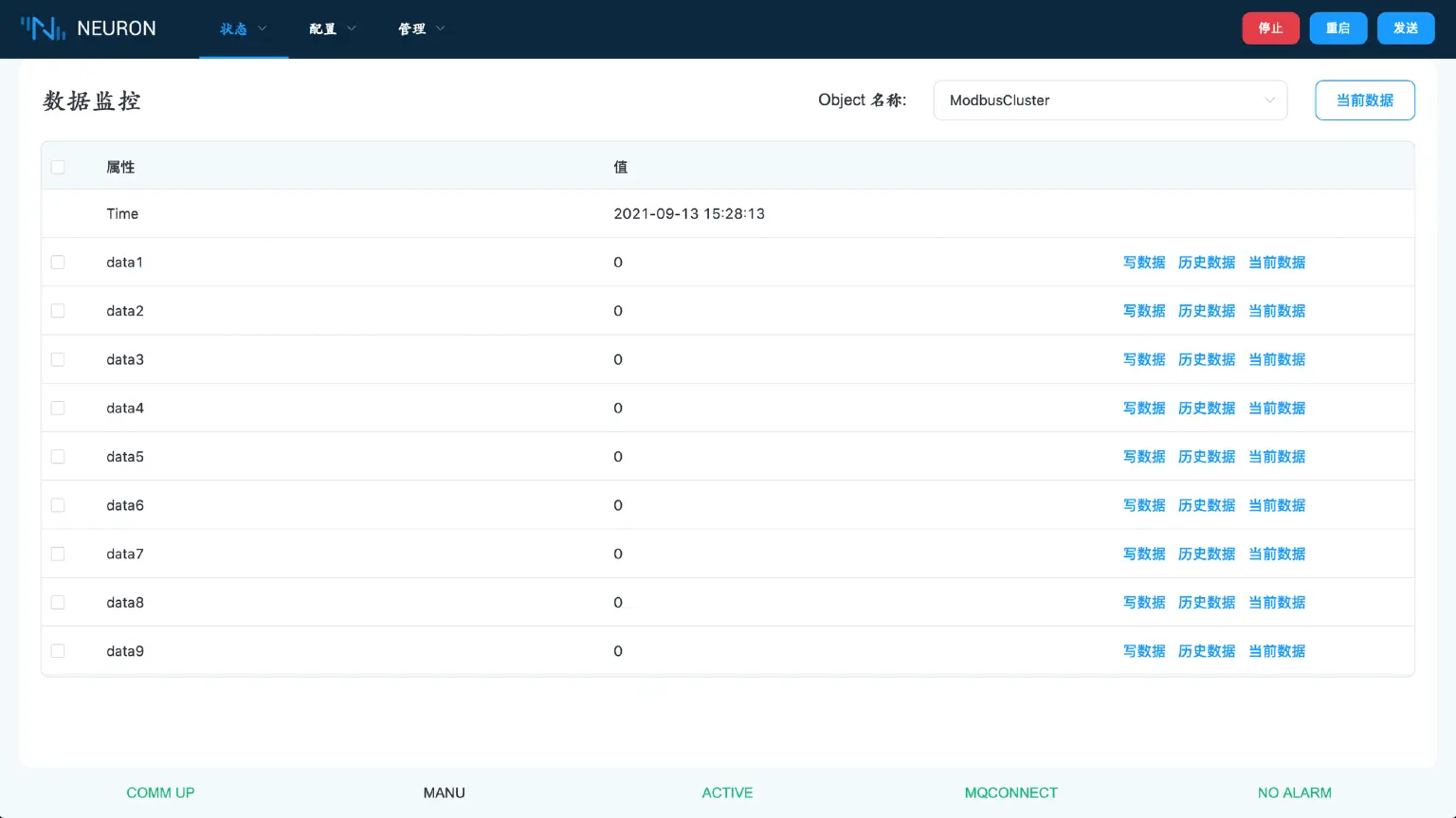This screenshot has width=1456, height=818.
Task: Open the 管理 menu
Action: tap(421, 29)
